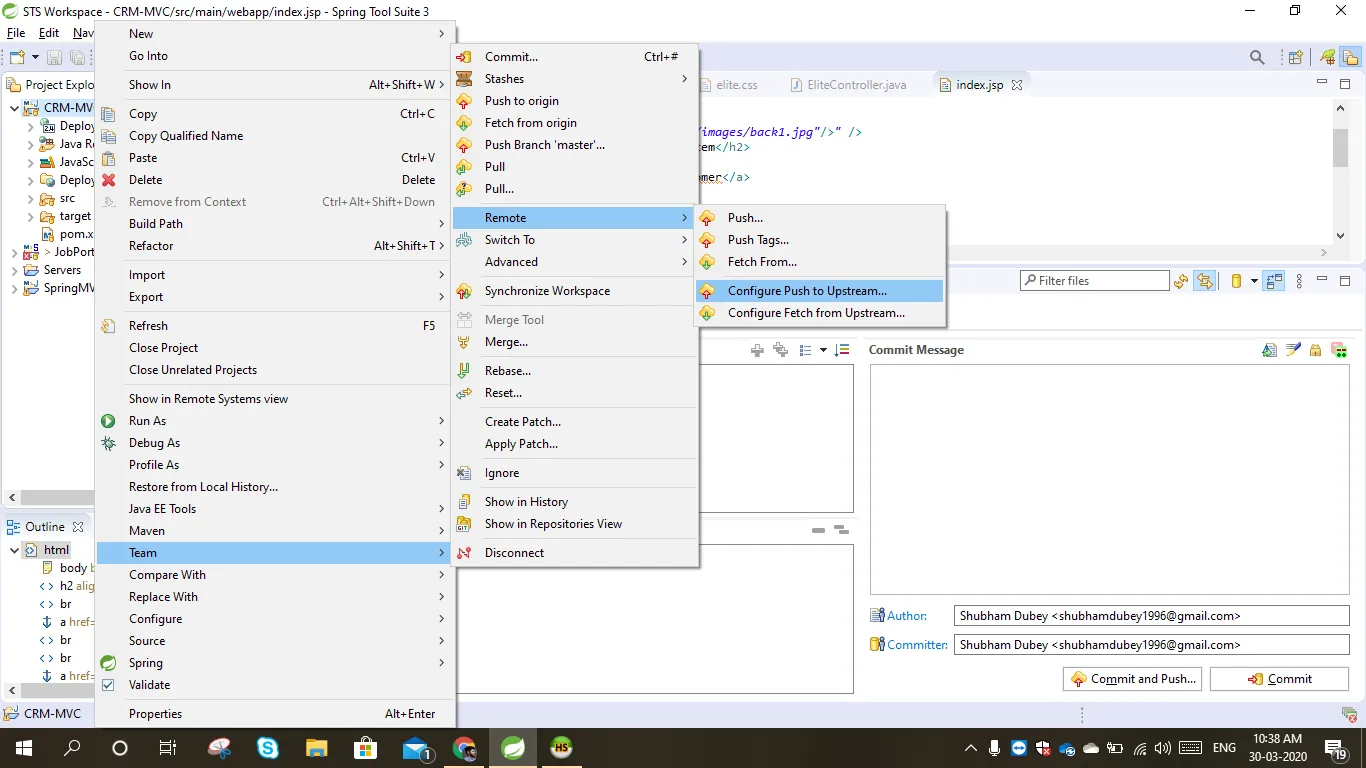This screenshot has height=768, width=1366.
Task: Click the Fetch from origin cloud icon
Action: 464,123
